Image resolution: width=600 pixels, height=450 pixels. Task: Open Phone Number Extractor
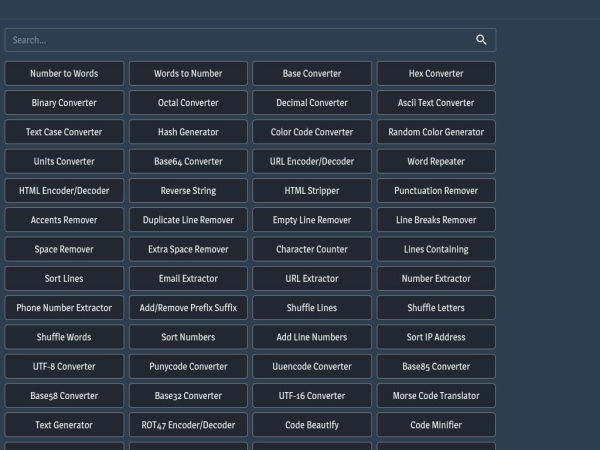[x=64, y=308]
